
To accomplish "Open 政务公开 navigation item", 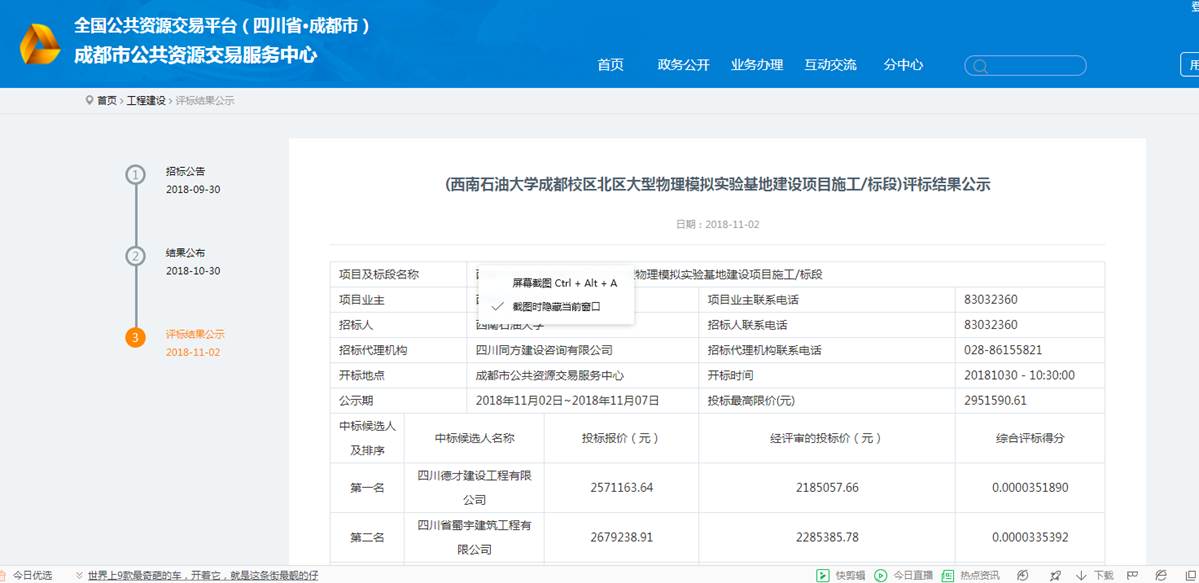I will coord(684,65).
